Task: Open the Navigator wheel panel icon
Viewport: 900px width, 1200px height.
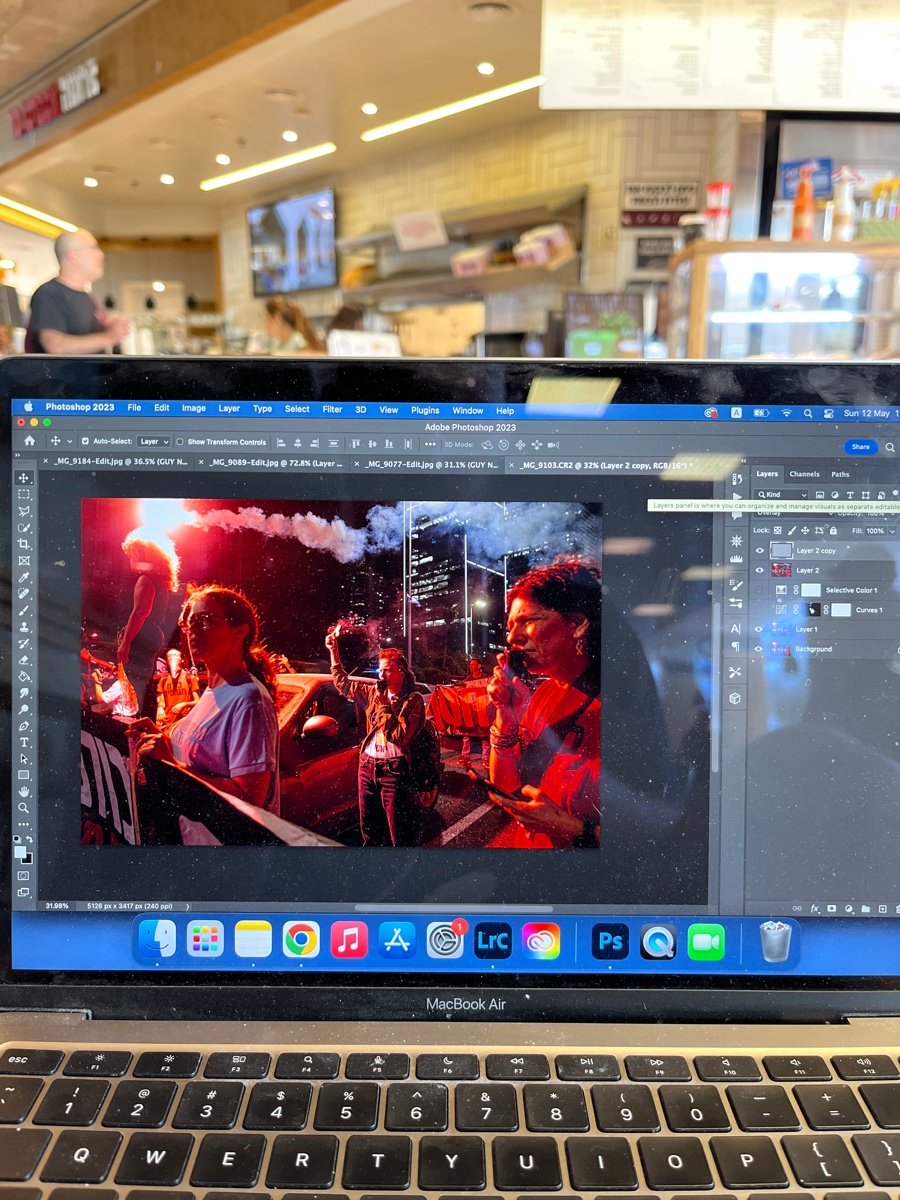Action: 736,541
